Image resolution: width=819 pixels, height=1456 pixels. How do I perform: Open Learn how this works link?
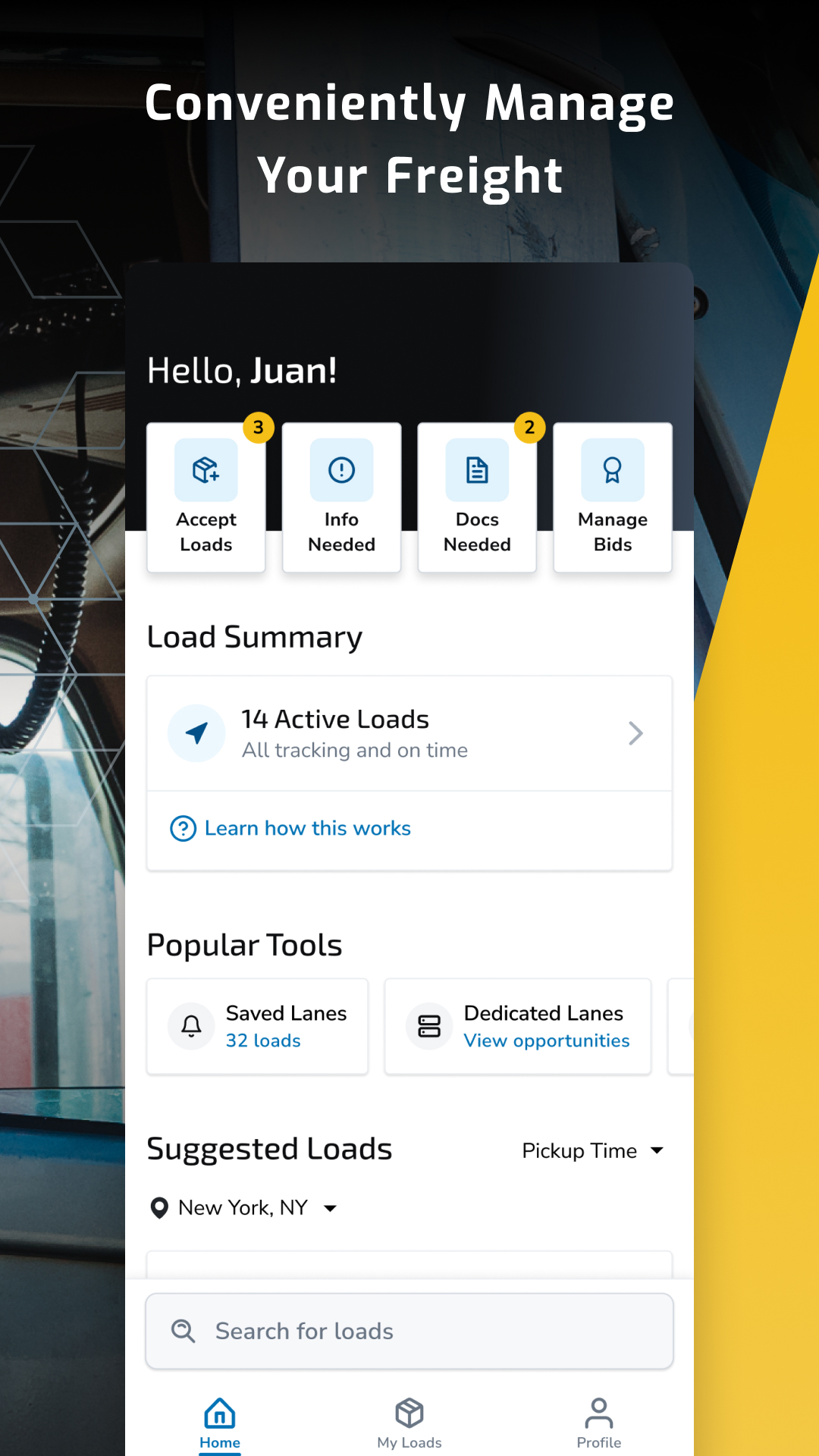[x=308, y=828]
